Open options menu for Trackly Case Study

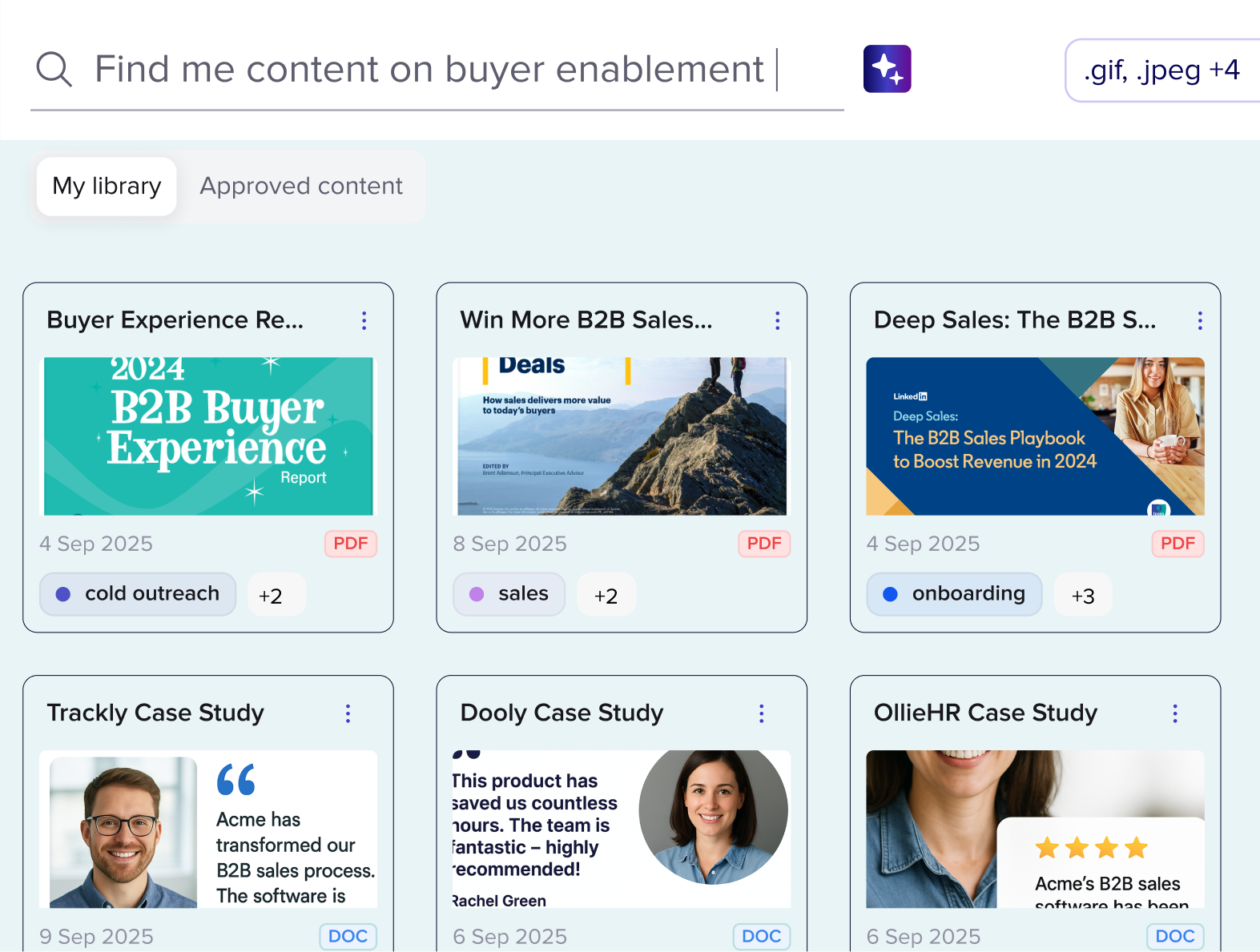click(348, 713)
